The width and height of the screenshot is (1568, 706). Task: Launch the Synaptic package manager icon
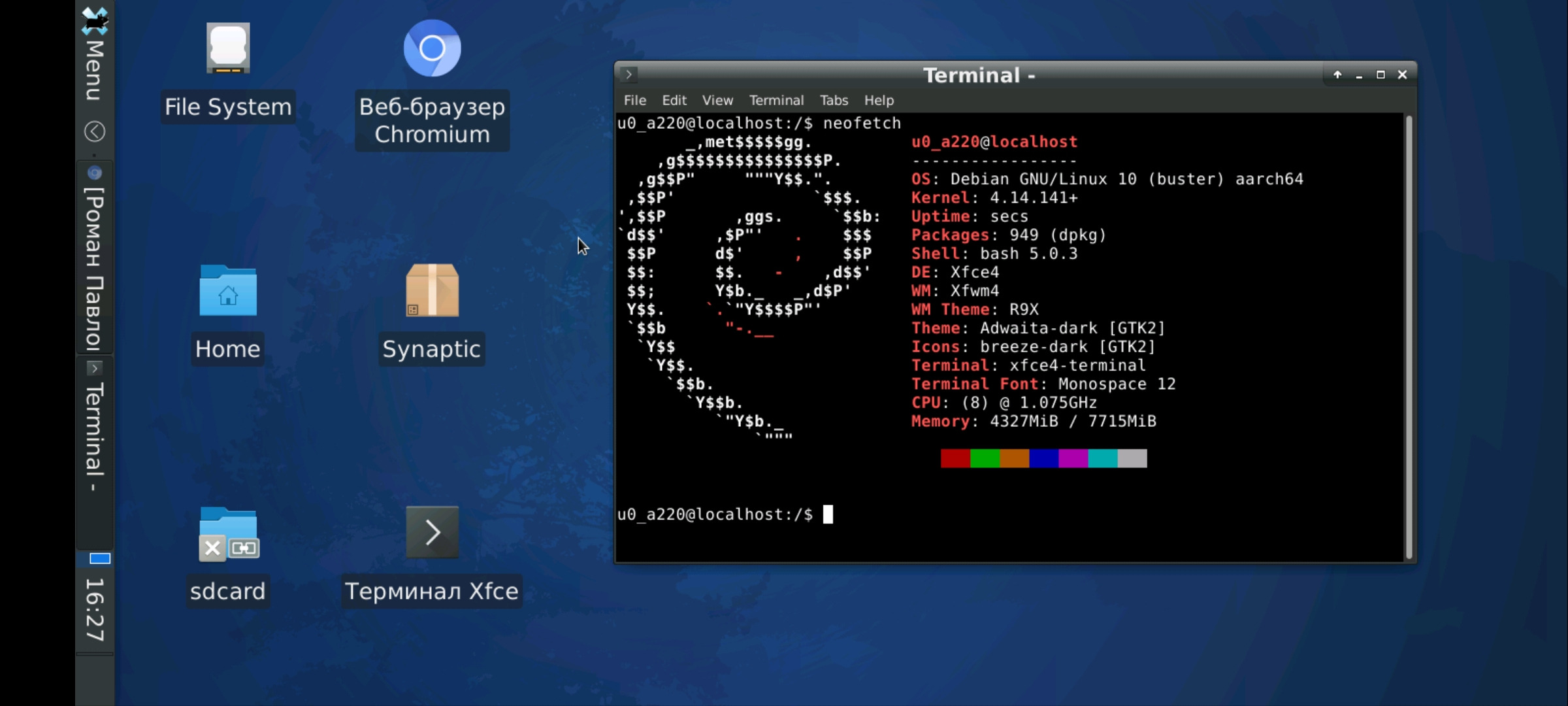tap(432, 292)
